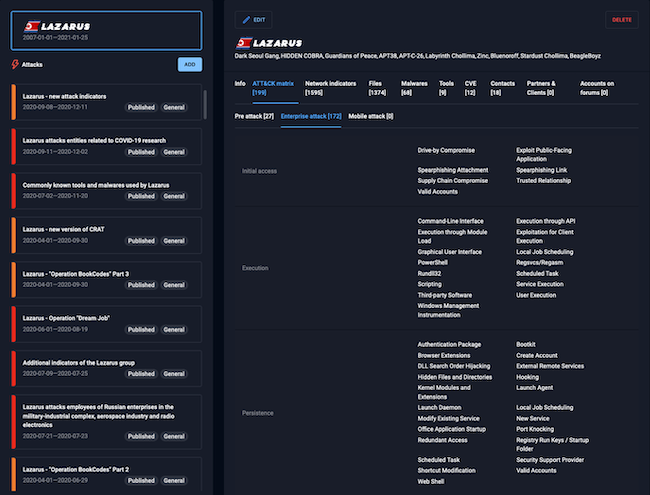650x495 pixels.
Task: Select Security Support Provider technique
Action: (550, 460)
